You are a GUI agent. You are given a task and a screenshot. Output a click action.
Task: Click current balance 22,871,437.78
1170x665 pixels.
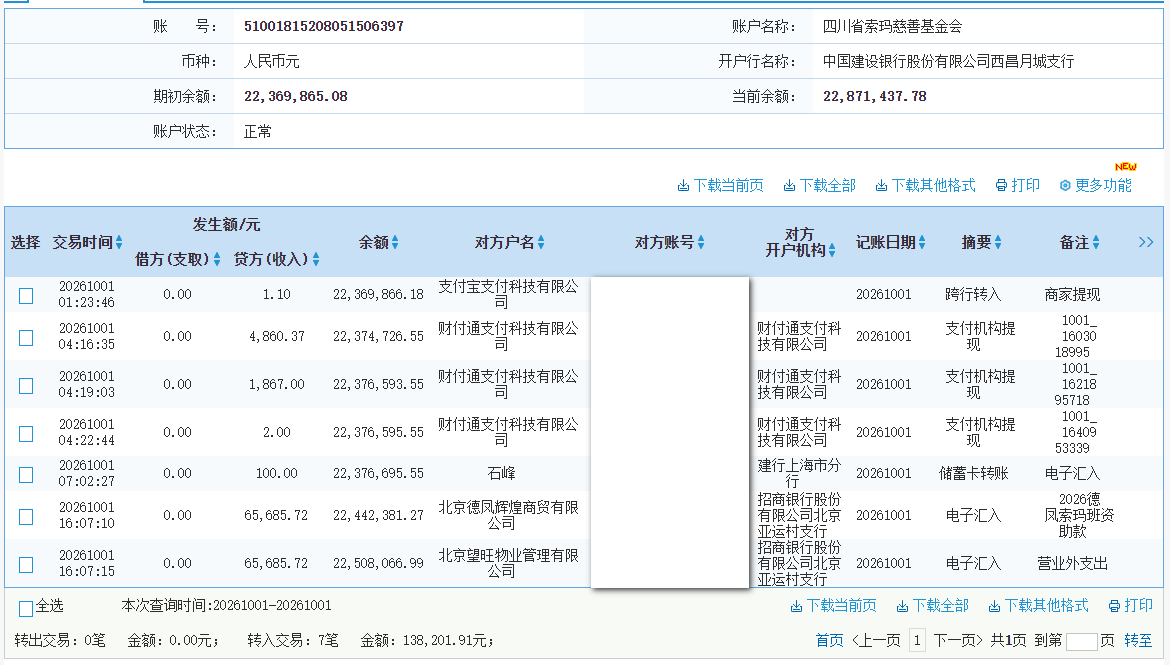click(x=875, y=96)
